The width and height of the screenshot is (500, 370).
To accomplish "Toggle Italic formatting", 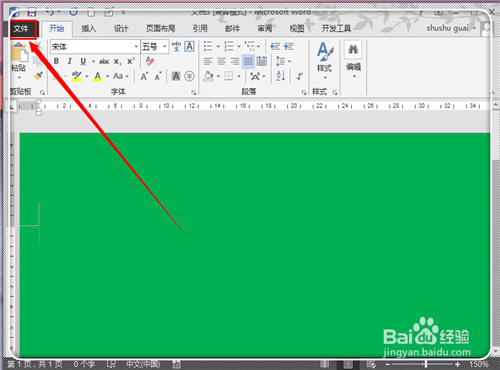I will point(70,61).
